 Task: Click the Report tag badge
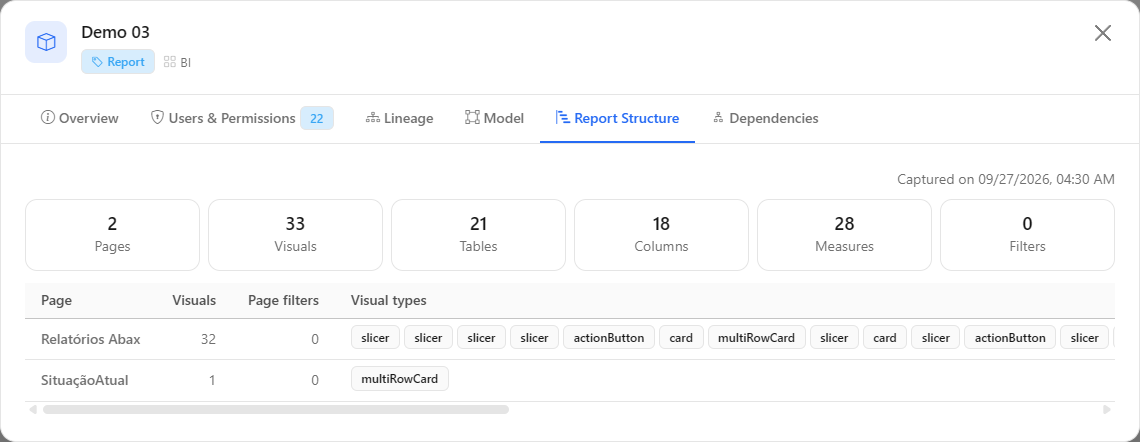(118, 62)
